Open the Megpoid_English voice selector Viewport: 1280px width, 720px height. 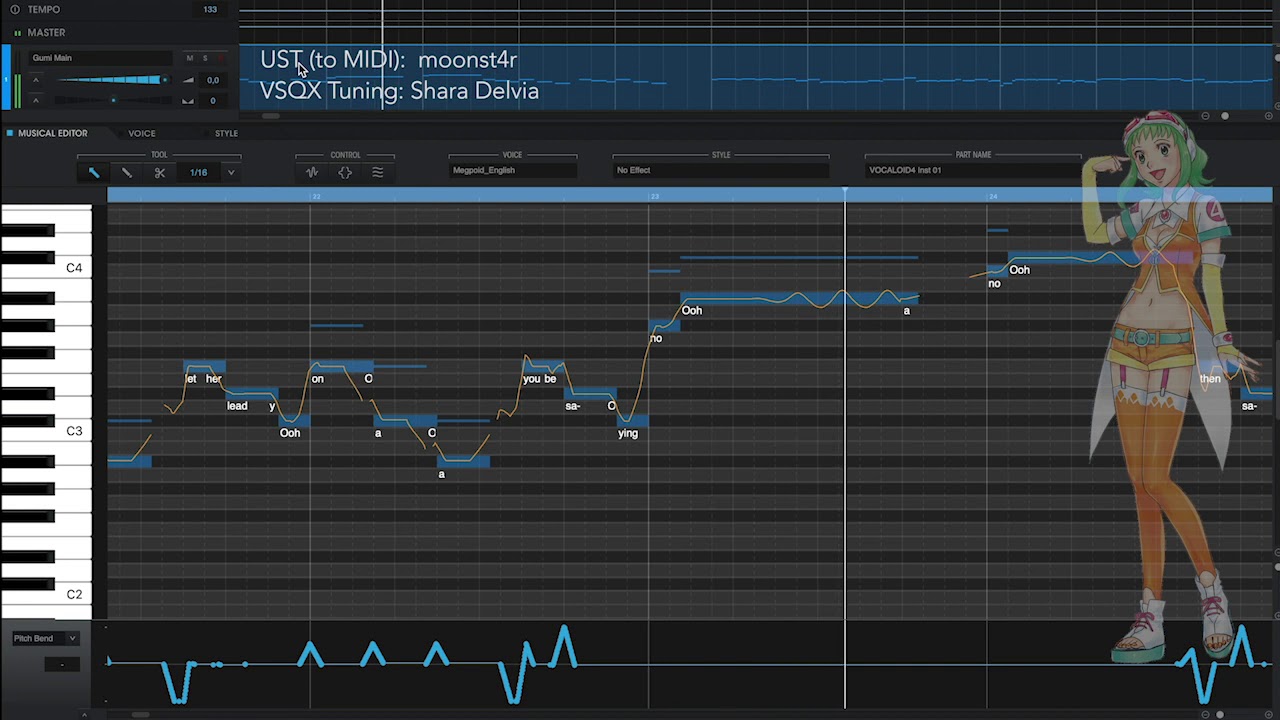(x=513, y=170)
